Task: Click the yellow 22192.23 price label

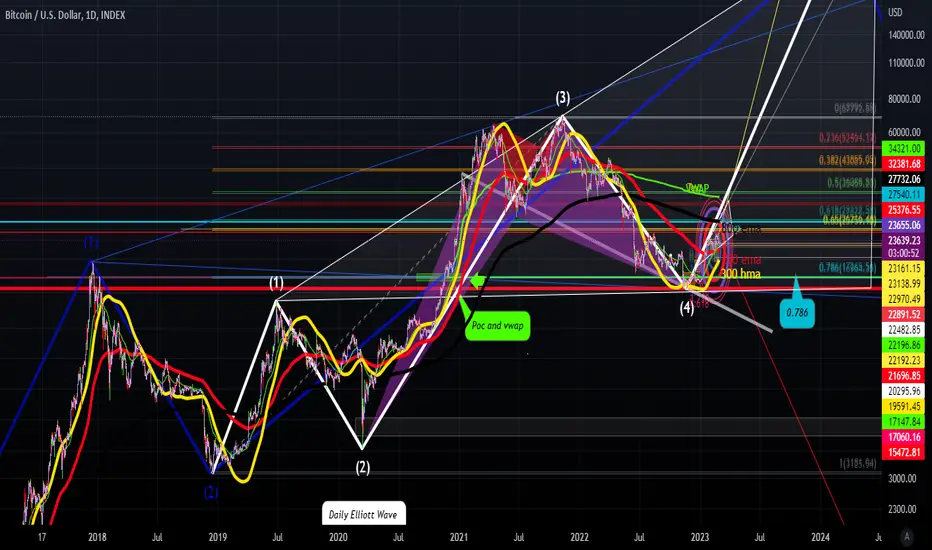Action: pyautogui.click(x=903, y=360)
